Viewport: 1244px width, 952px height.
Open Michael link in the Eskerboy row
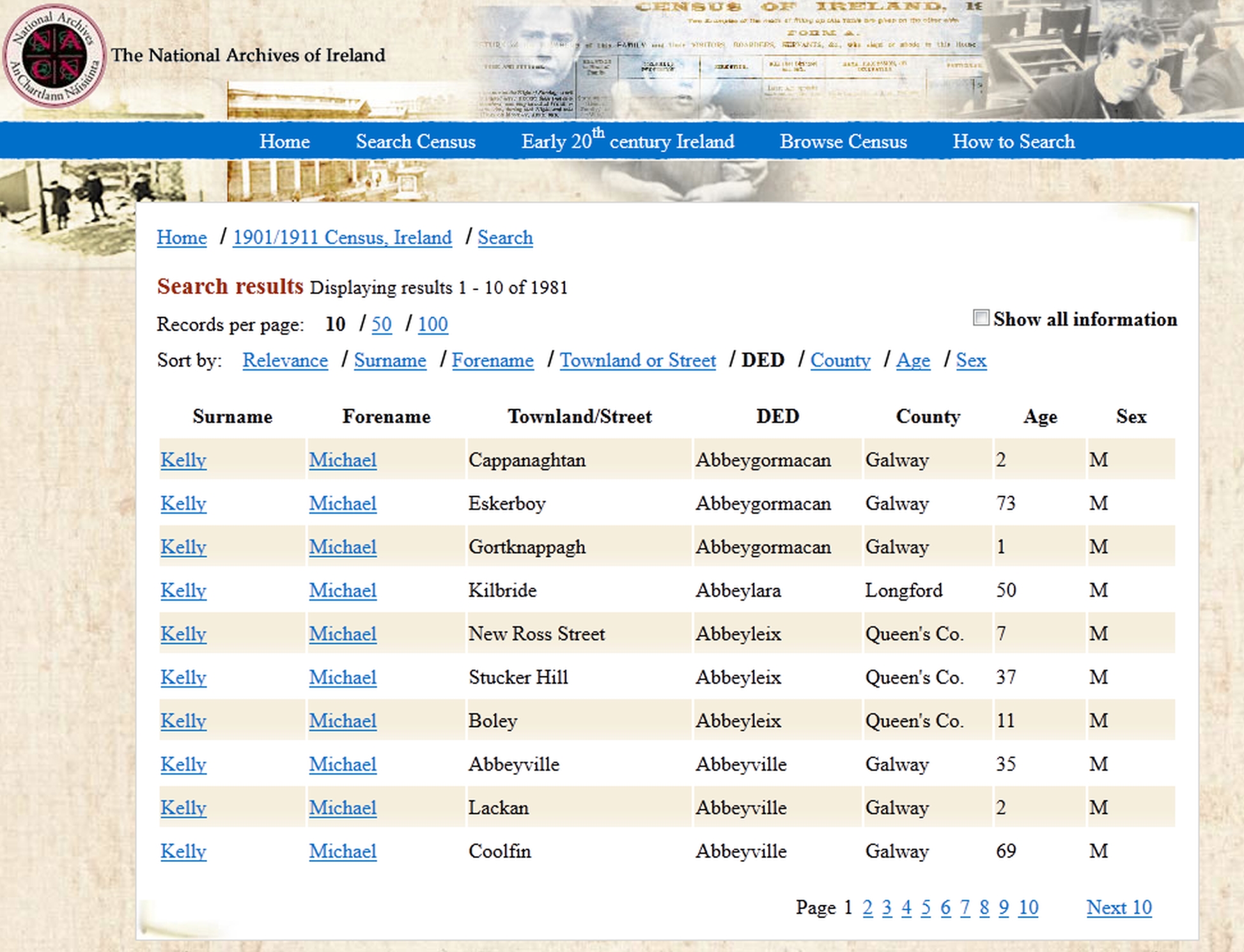pyautogui.click(x=343, y=503)
